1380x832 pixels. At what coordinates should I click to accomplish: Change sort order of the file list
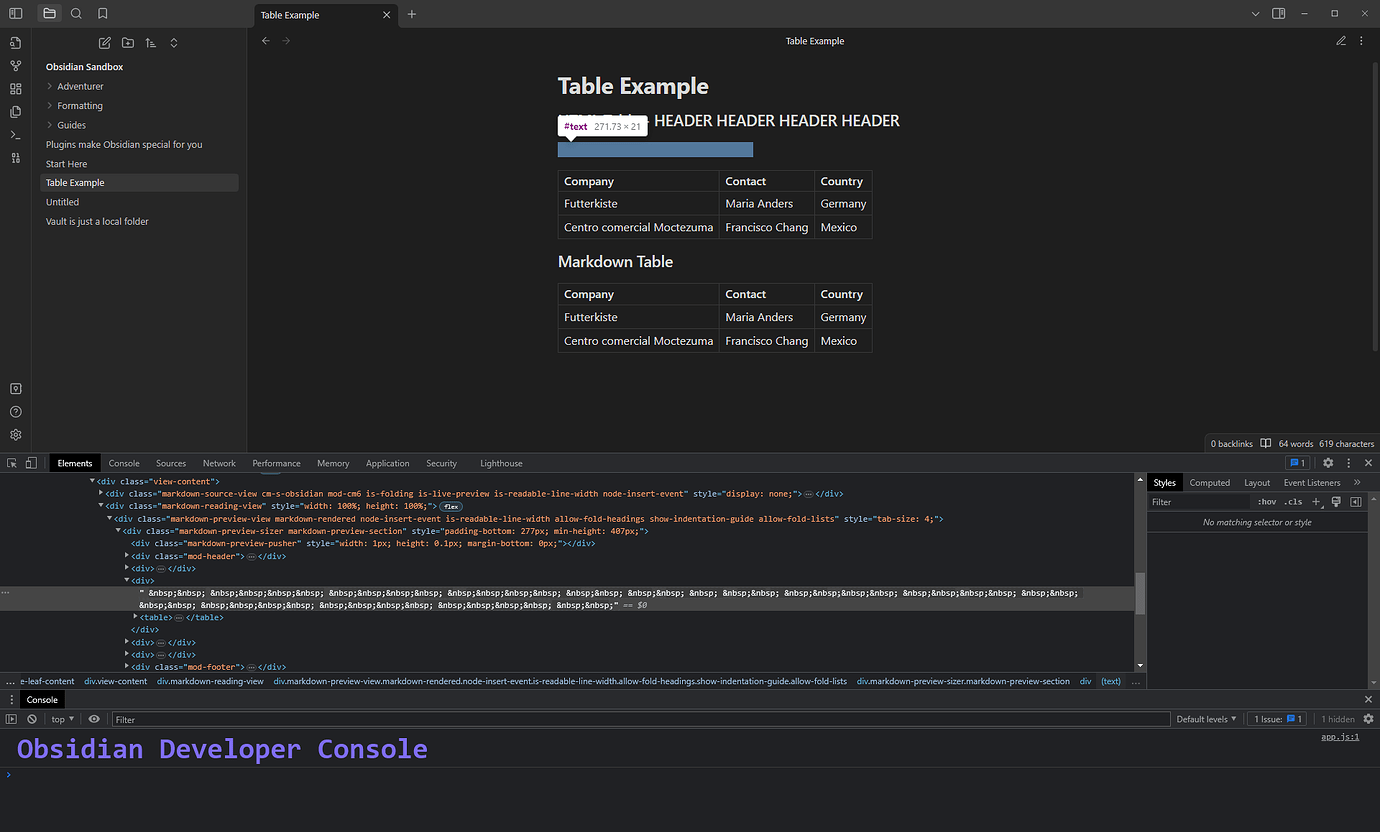(150, 43)
